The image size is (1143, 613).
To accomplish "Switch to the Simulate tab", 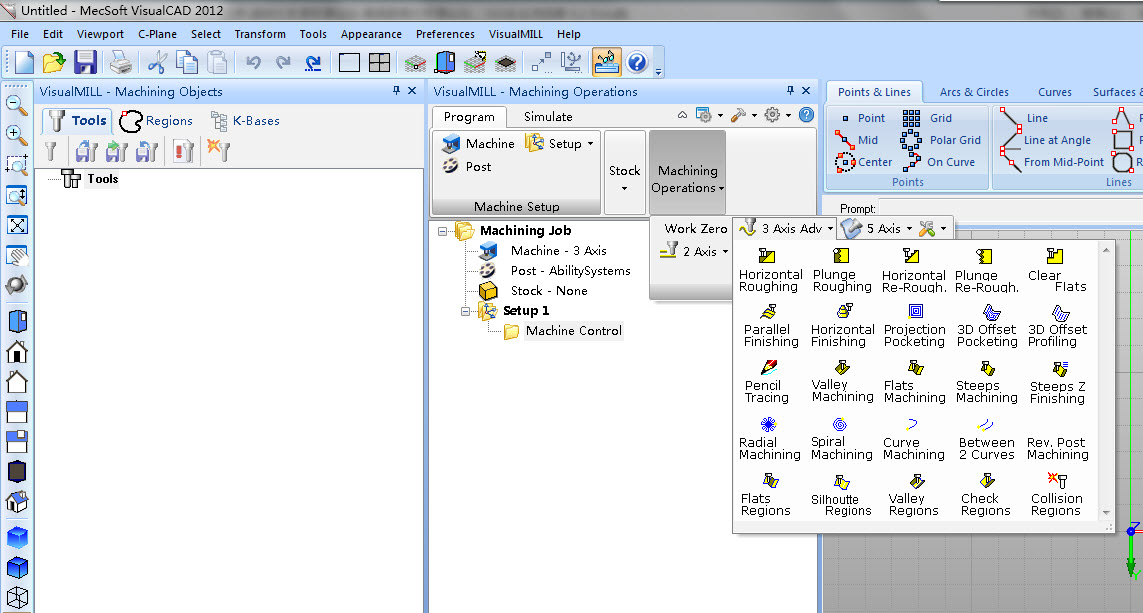I will [x=548, y=117].
